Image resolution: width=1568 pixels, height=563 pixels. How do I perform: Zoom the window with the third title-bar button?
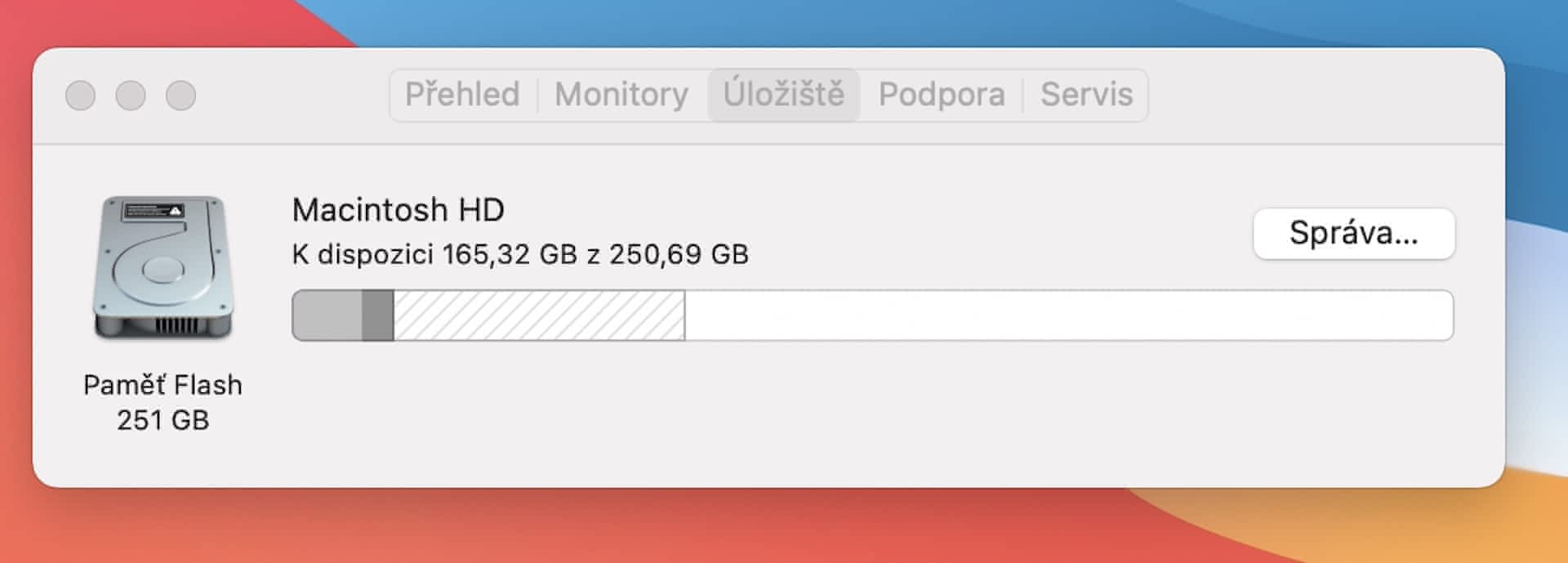181,96
